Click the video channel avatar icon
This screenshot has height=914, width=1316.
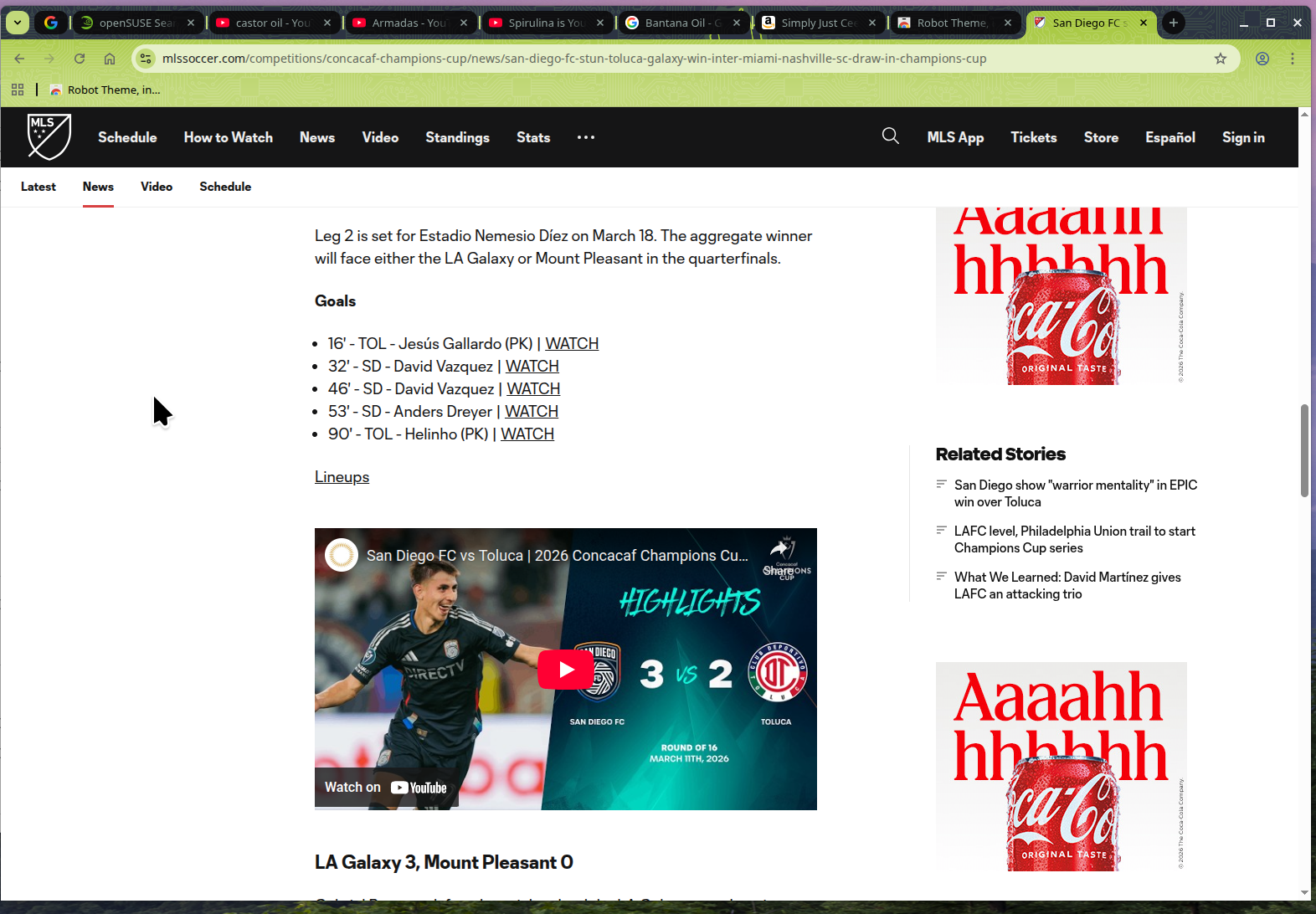[342, 555]
